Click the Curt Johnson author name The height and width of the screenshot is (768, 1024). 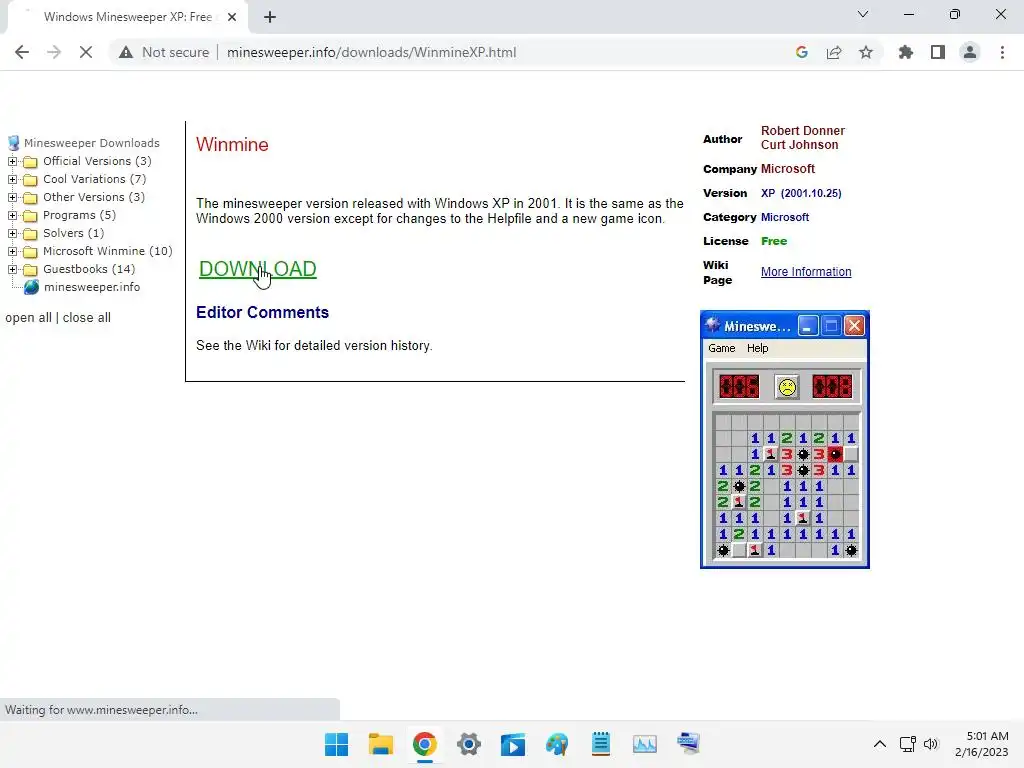[x=799, y=145]
